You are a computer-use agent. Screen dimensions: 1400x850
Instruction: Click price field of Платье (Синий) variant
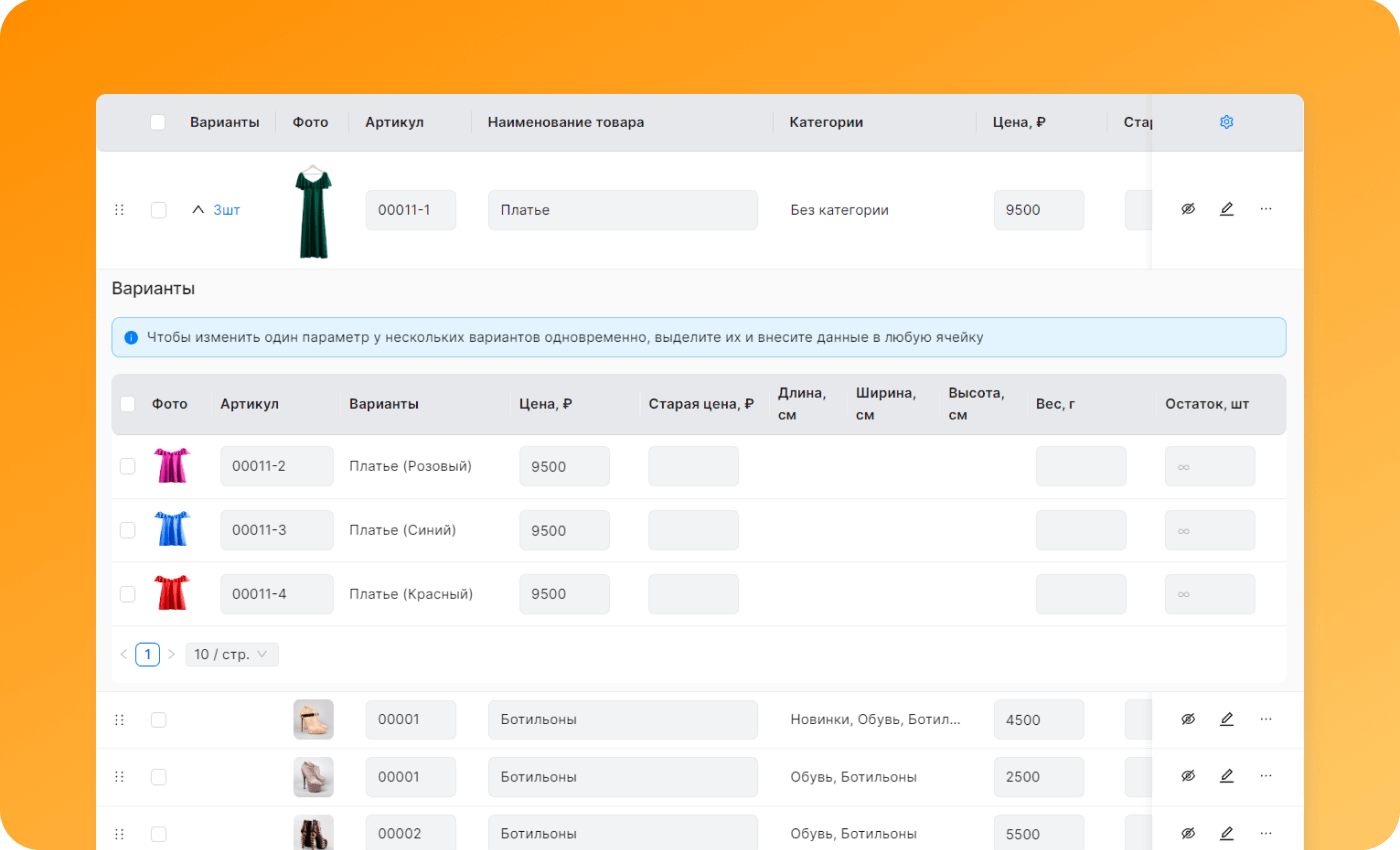point(564,530)
